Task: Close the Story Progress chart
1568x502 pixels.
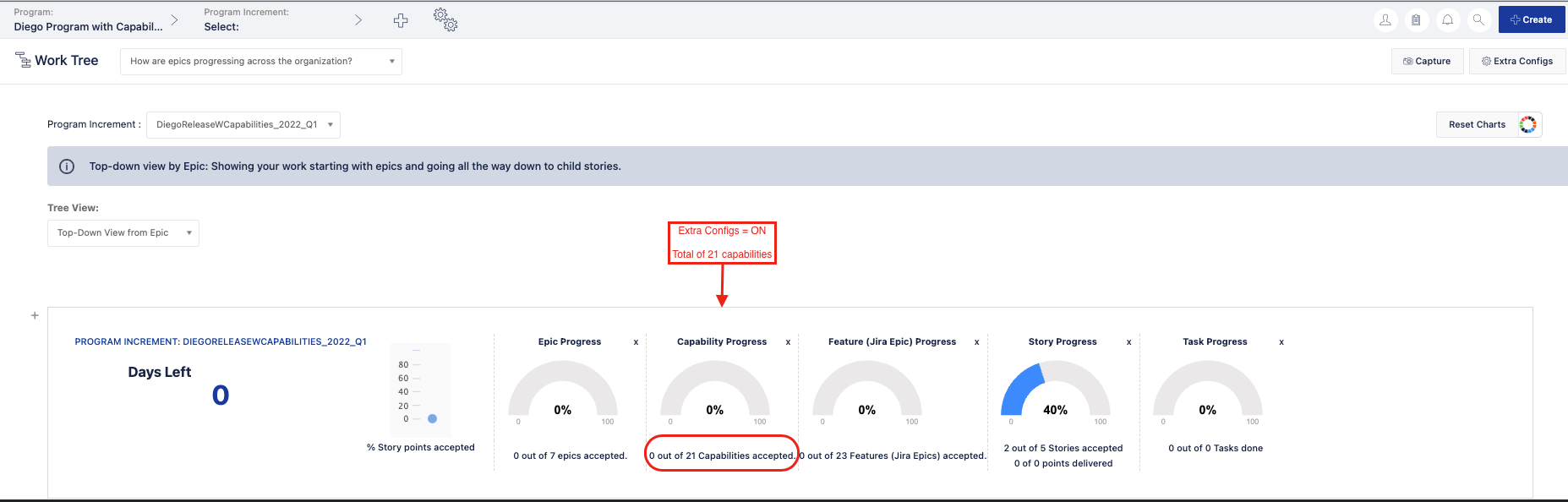Action: click(x=1128, y=342)
